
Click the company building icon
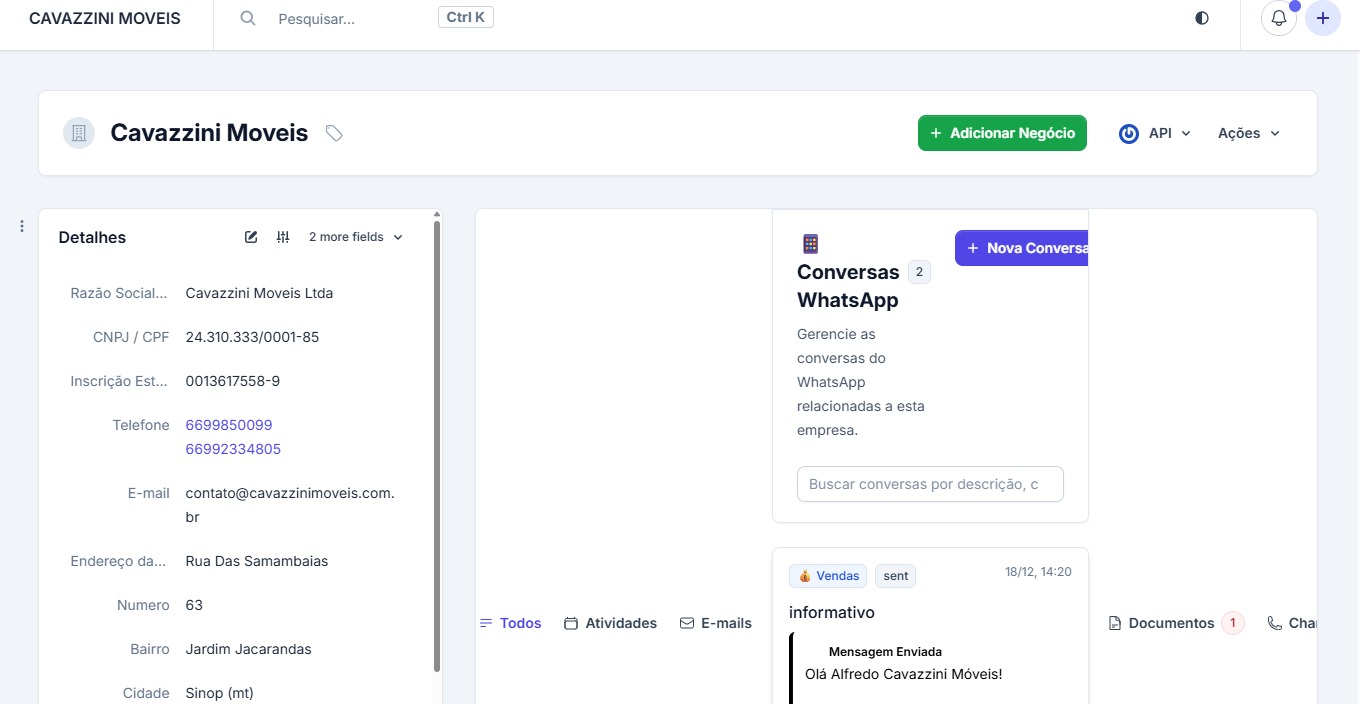point(79,133)
